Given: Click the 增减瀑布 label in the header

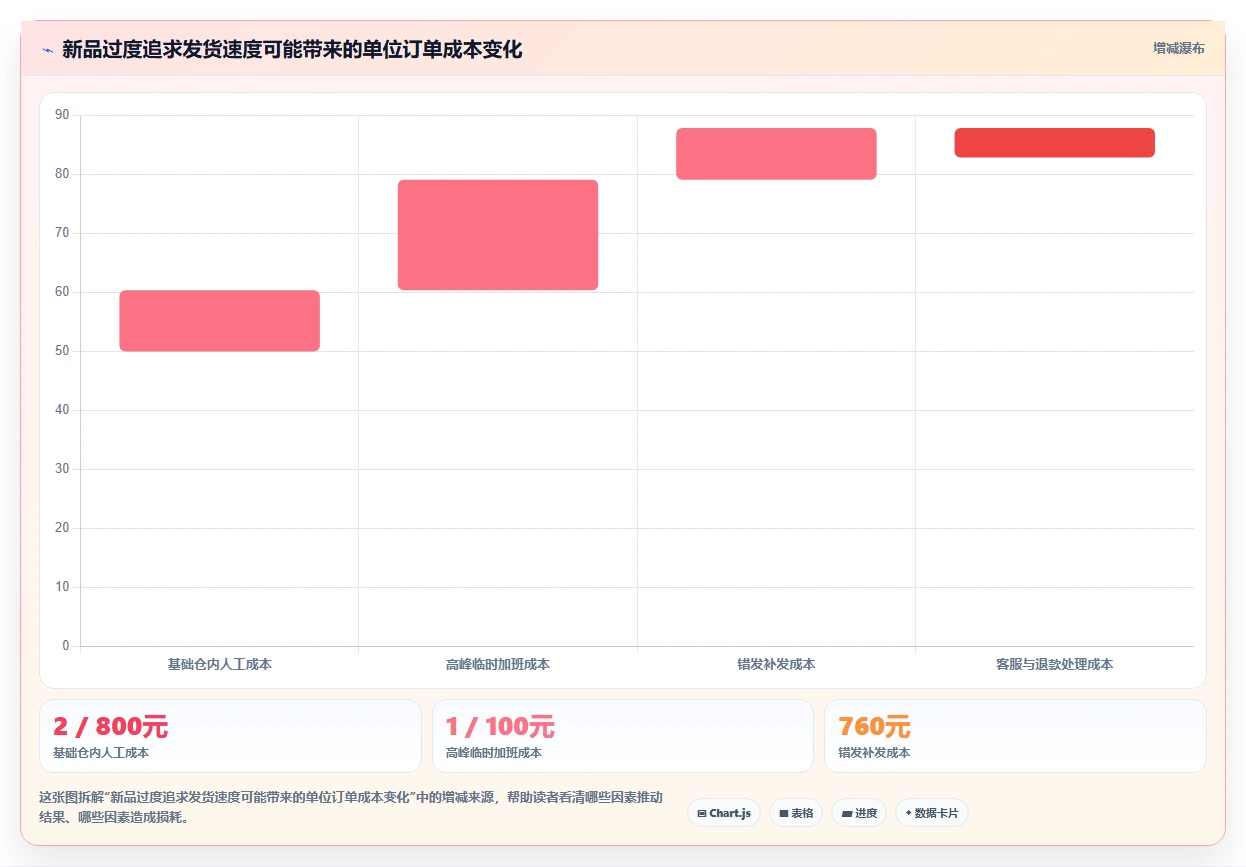Looking at the screenshot, I should click(1178, 48).
